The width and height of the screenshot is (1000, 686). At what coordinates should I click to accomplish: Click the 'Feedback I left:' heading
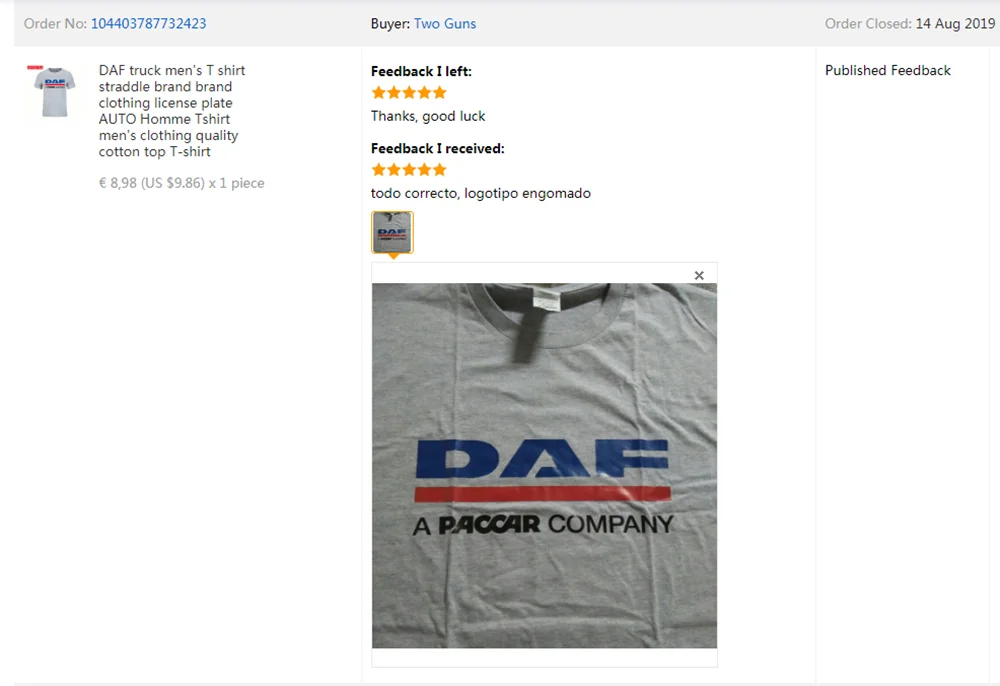(x=421, y=71)
